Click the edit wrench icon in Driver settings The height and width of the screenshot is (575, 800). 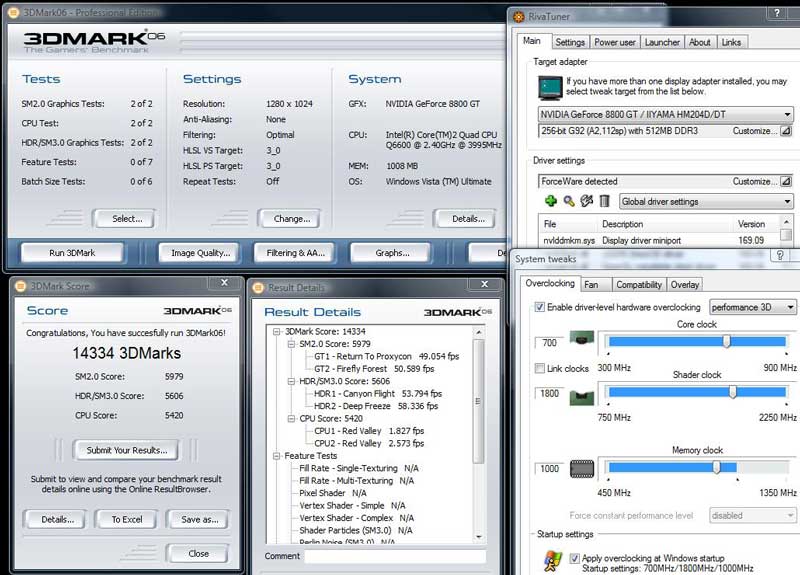tap(587, 201)
